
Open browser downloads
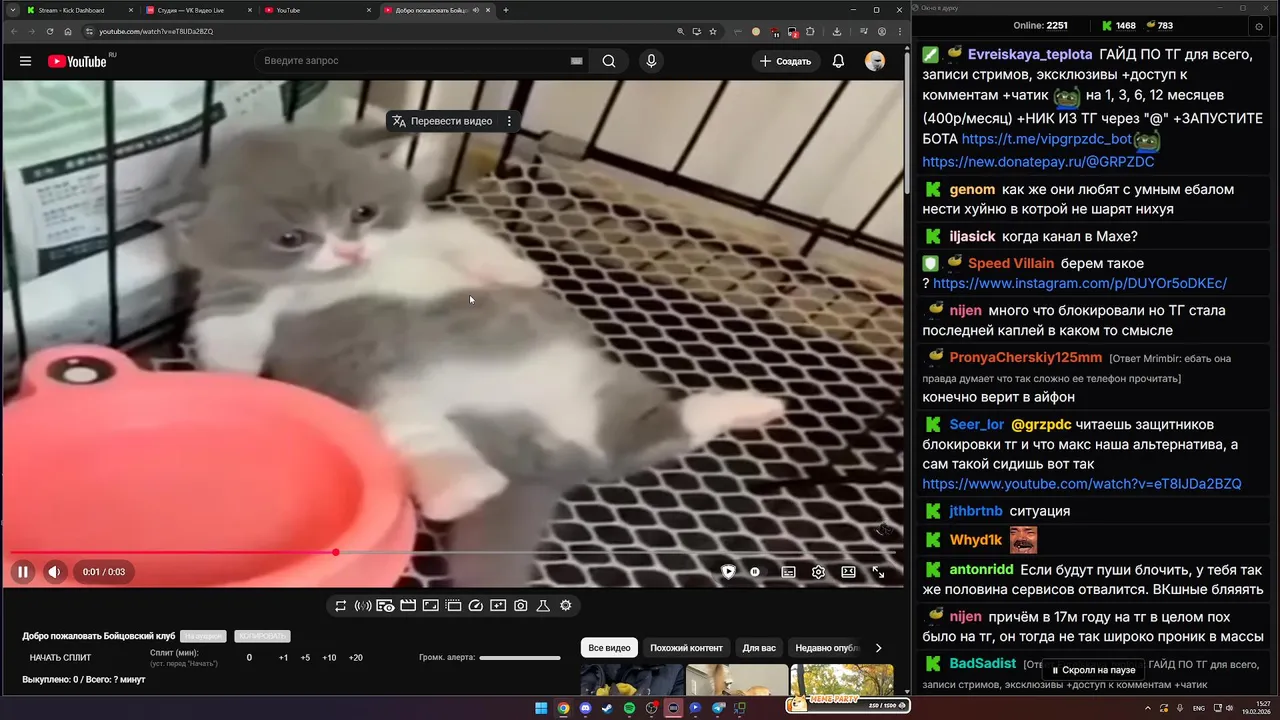point(837,31)
